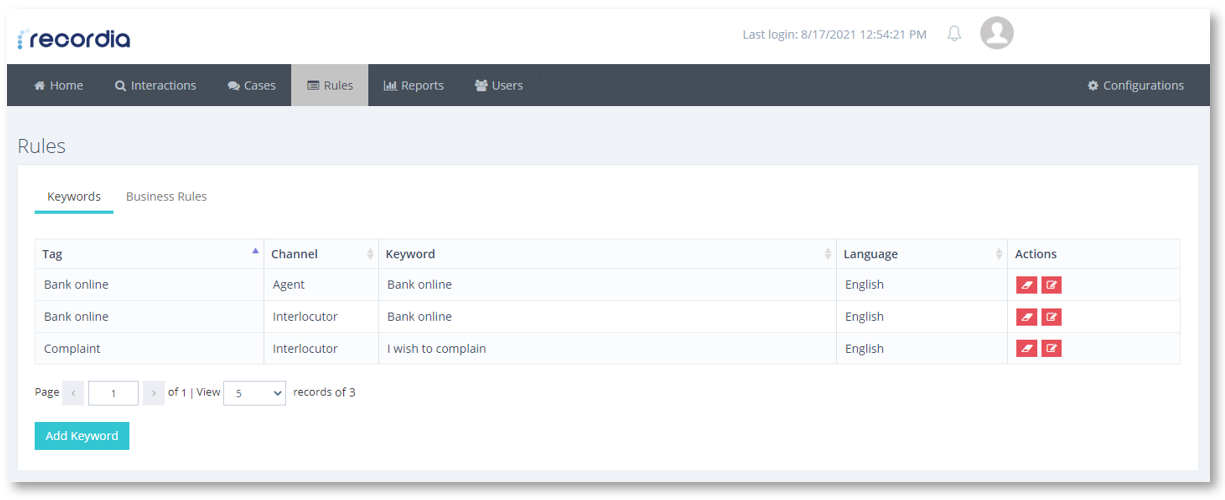Open the Reports menu

pos(414,85)
